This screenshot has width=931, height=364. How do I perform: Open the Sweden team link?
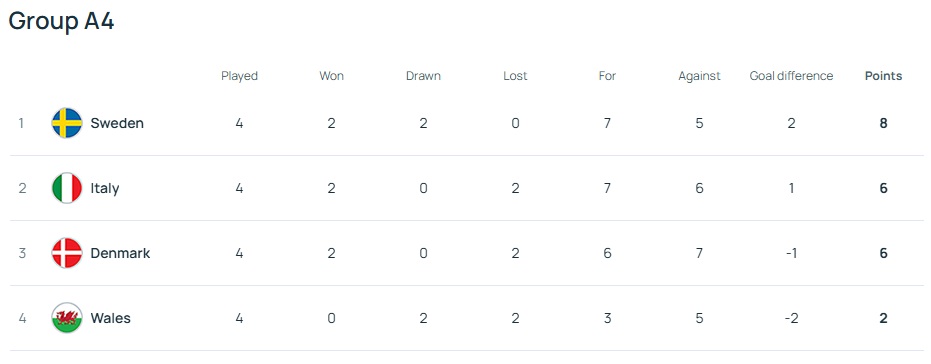point(117,123)
